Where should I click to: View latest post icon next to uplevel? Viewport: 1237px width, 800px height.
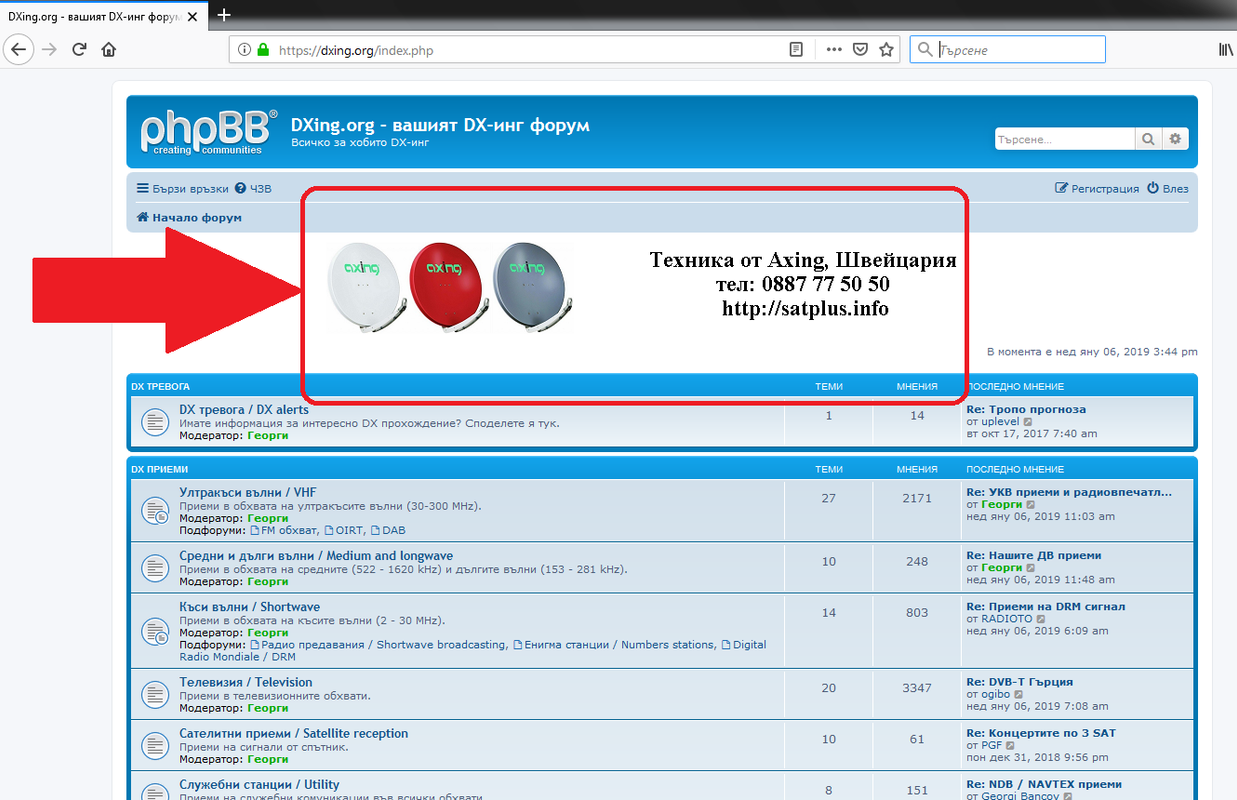[1028, 422]
